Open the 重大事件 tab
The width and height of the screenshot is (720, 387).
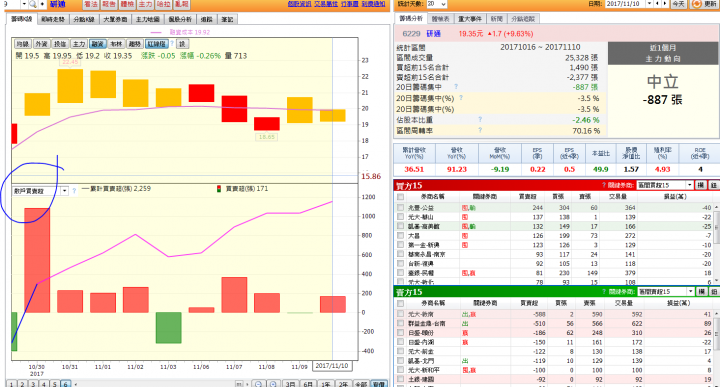tap(470, 19)
